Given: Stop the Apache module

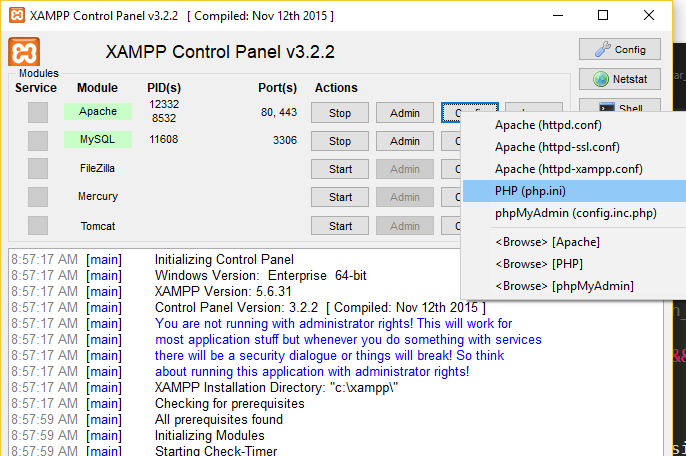Looking at the screenshot, I should click(x=340, y=113).
